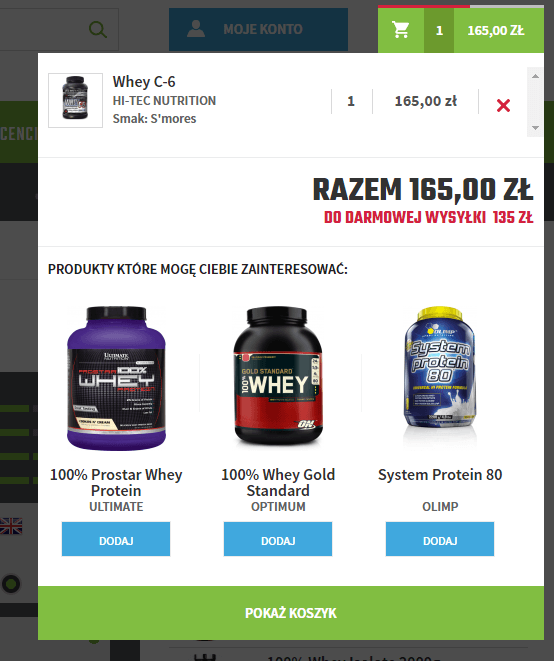Add System Protein 80 via DODAJ

pyautogui.click(x=440, y=539)
